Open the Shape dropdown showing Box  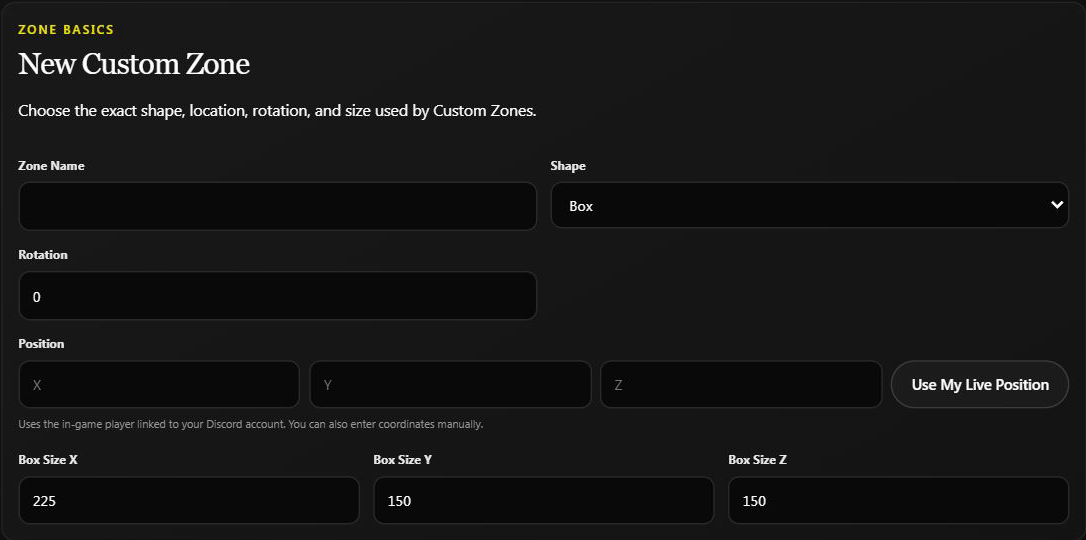[x=810, y=206]
